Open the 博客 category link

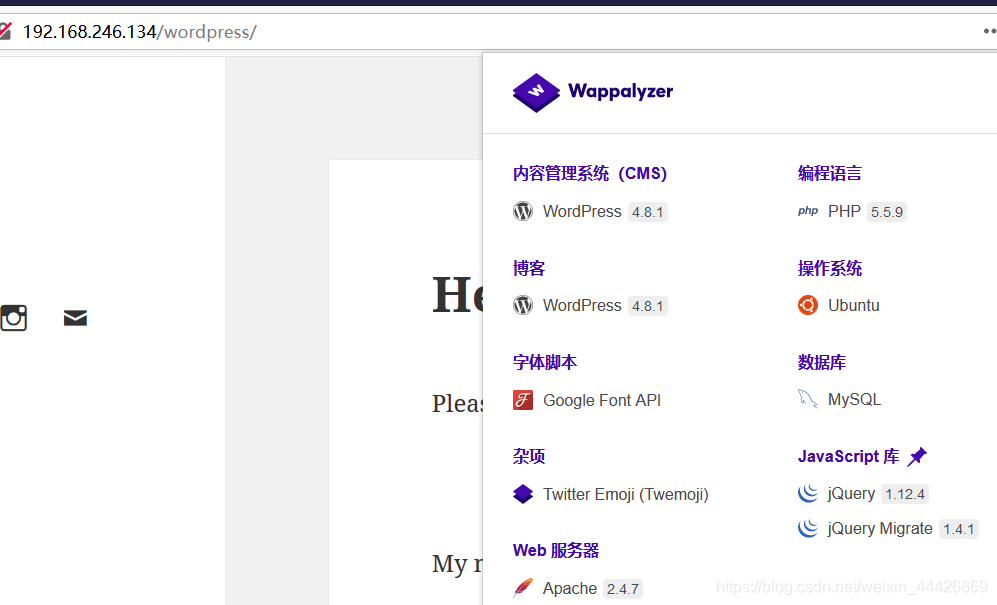528,268
